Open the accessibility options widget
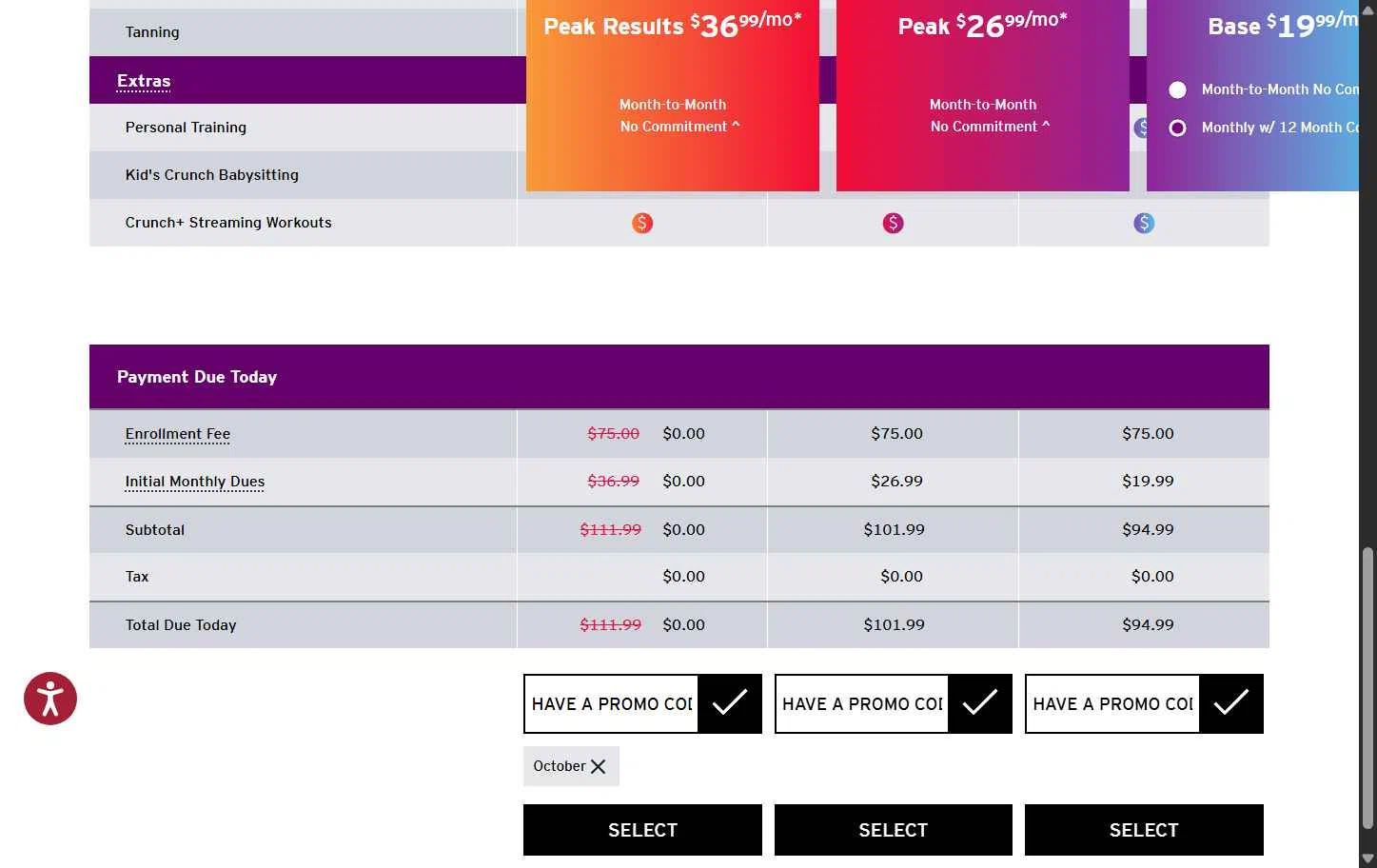 point(50,699)
